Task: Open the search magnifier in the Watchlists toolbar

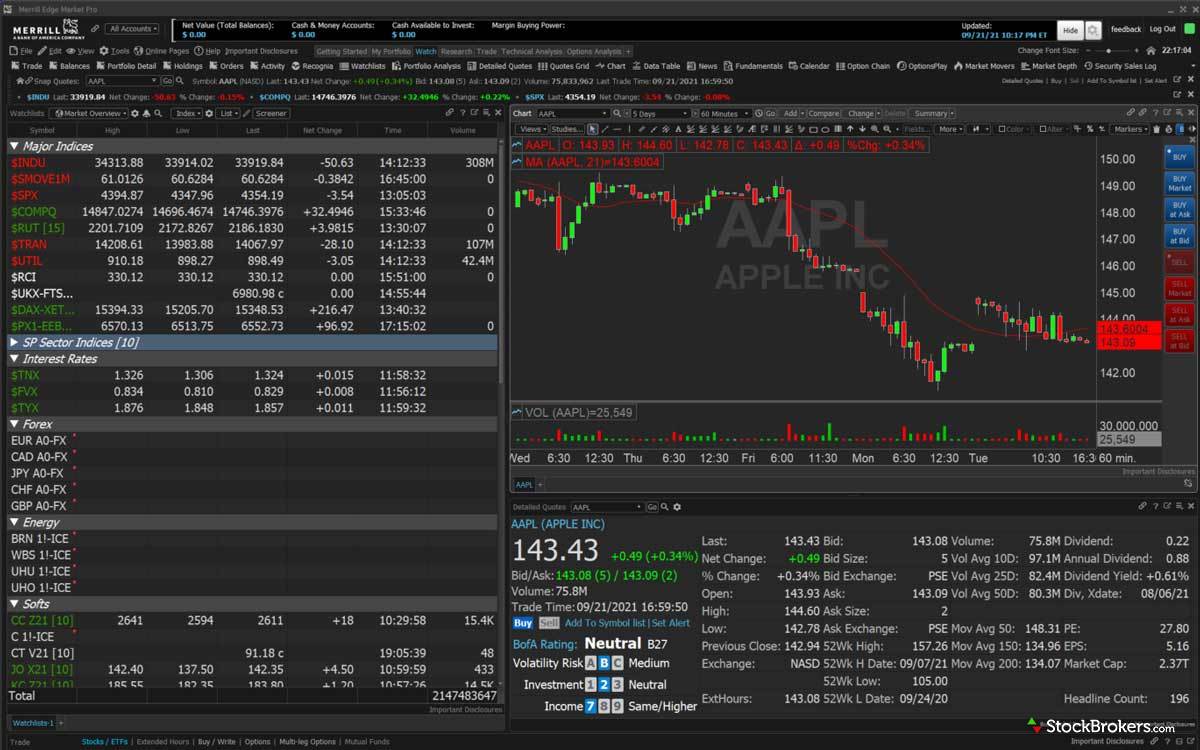Action: 159,114
